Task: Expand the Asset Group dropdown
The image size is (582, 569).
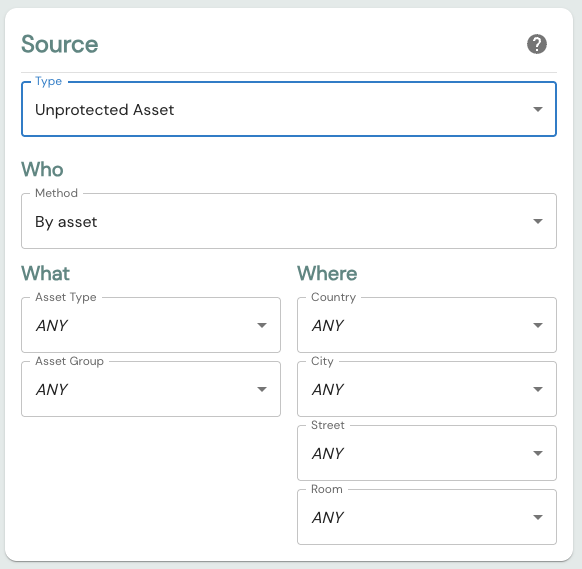Action: 151,389
